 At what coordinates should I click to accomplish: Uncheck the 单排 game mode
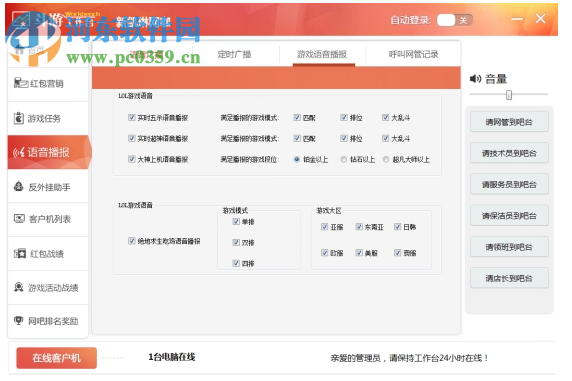pyautogui.click(x=236, y=222)
